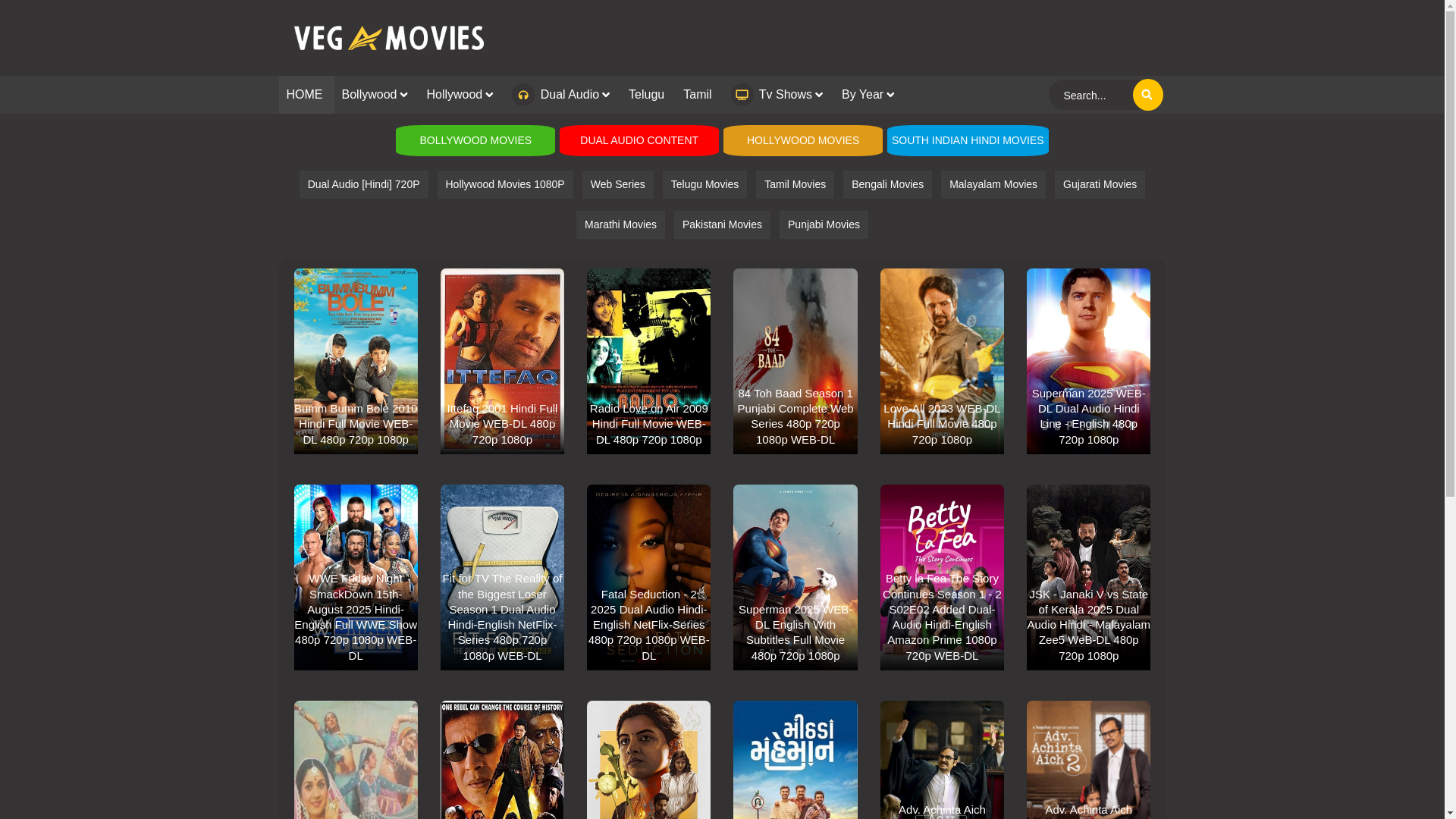
Task: Open the 'One Rebel Can Change' movie poster
Action: pyautogui.click(x=502, y=760)
